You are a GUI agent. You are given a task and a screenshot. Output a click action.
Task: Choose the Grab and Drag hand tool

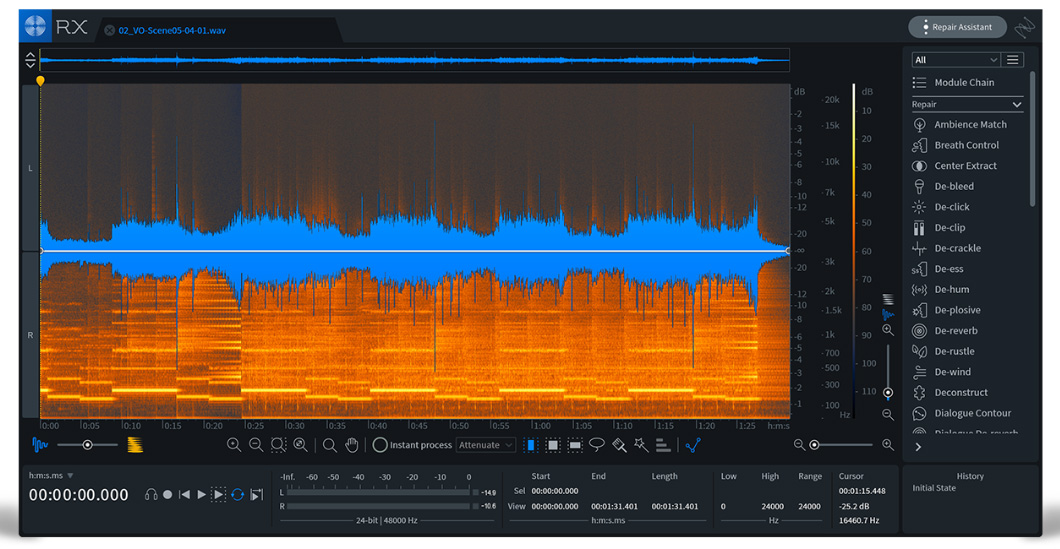click(352, 445)
